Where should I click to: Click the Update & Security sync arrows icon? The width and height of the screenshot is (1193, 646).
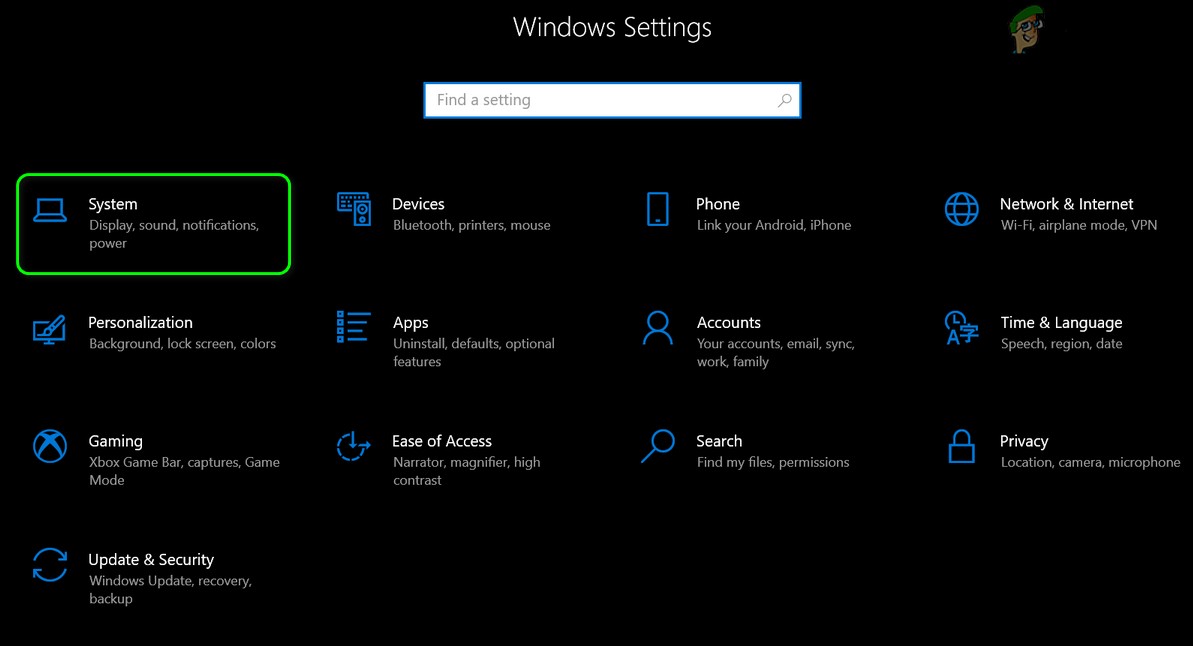(50, 564)
